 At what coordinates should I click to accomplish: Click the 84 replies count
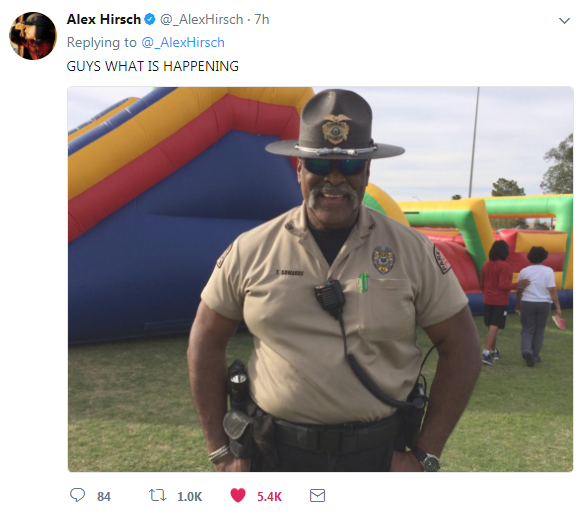[104, 497]
